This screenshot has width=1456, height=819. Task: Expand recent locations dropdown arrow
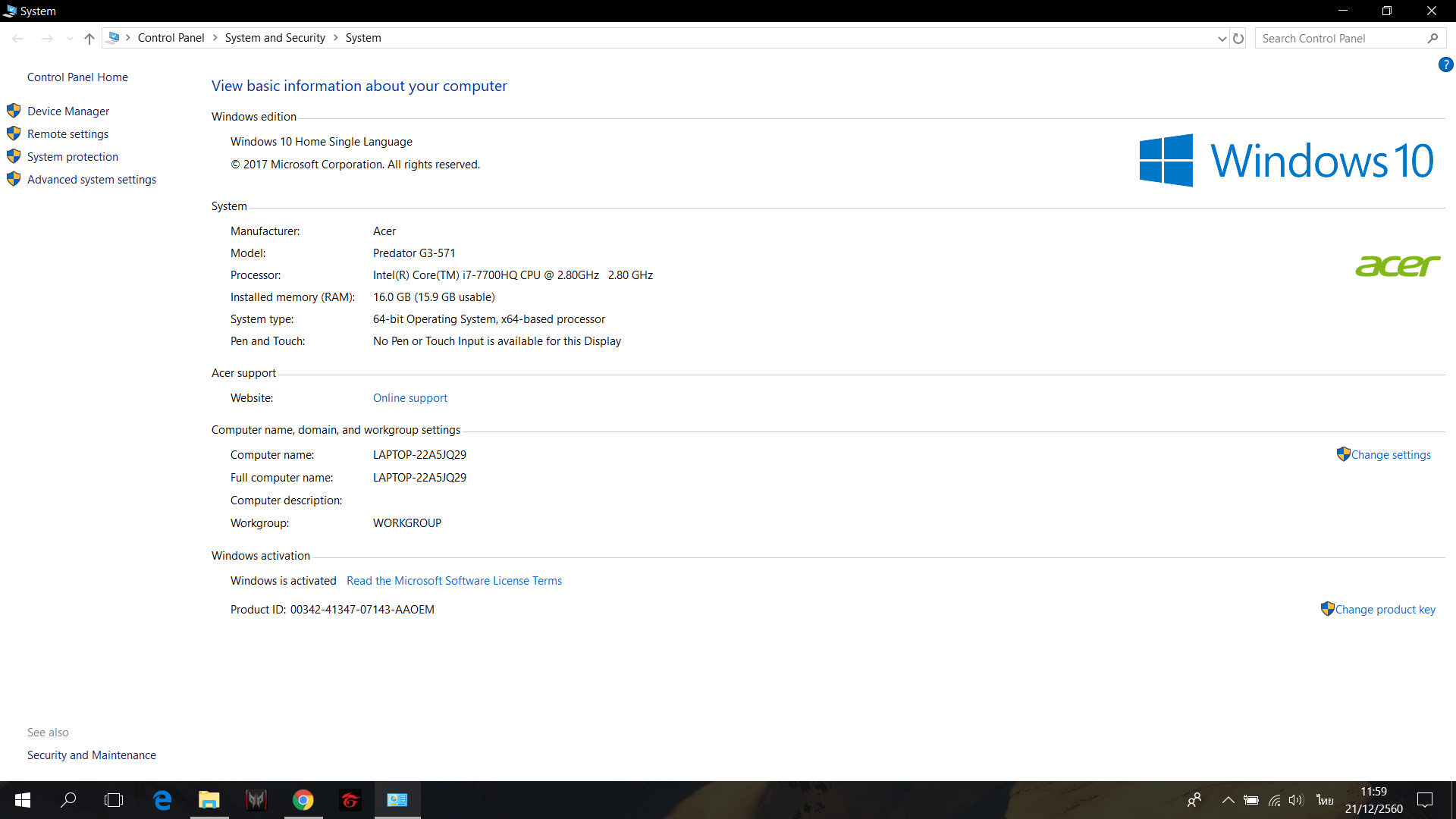point(70,39)
